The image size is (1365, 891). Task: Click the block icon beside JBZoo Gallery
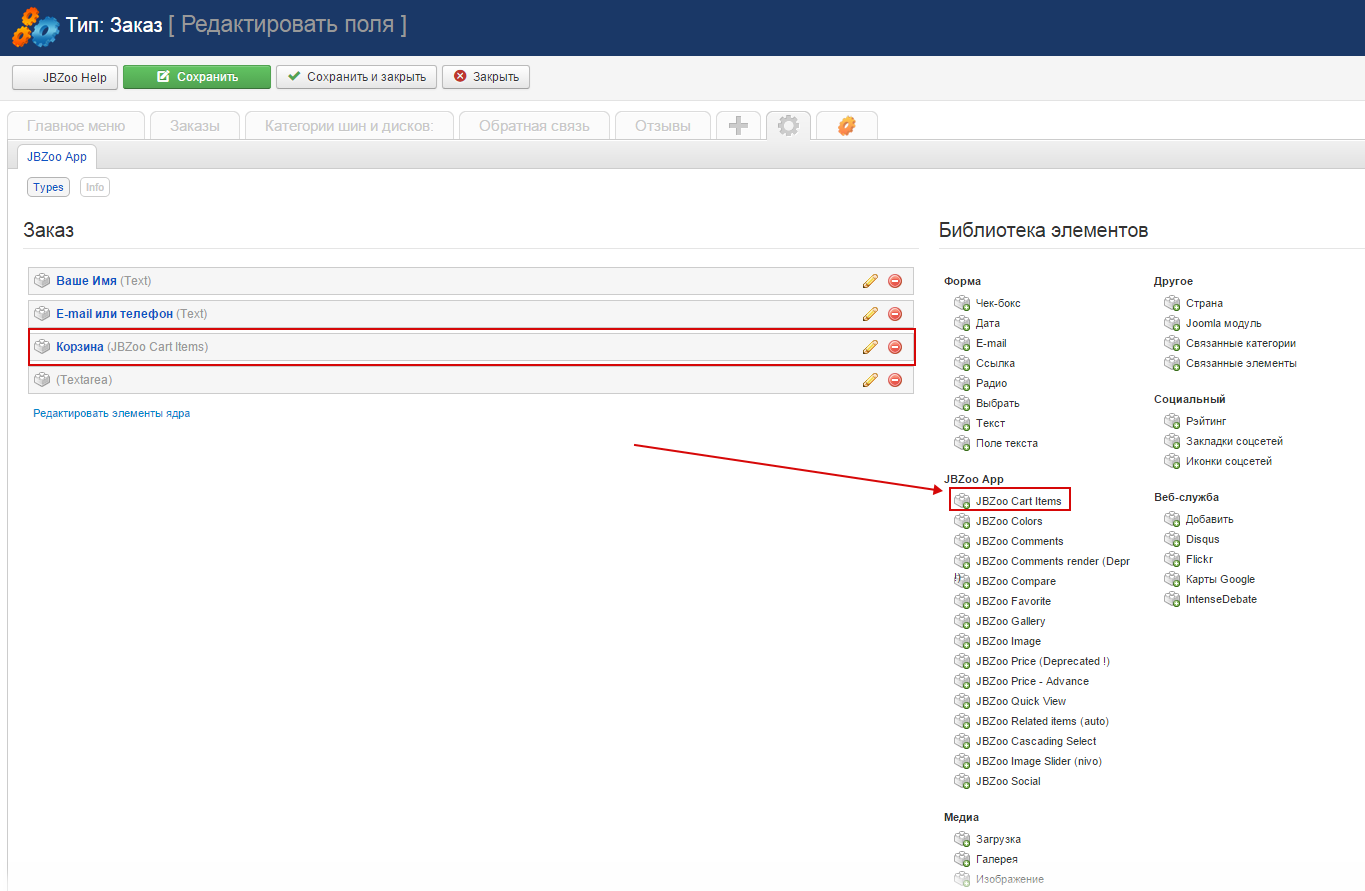point(962,621)
